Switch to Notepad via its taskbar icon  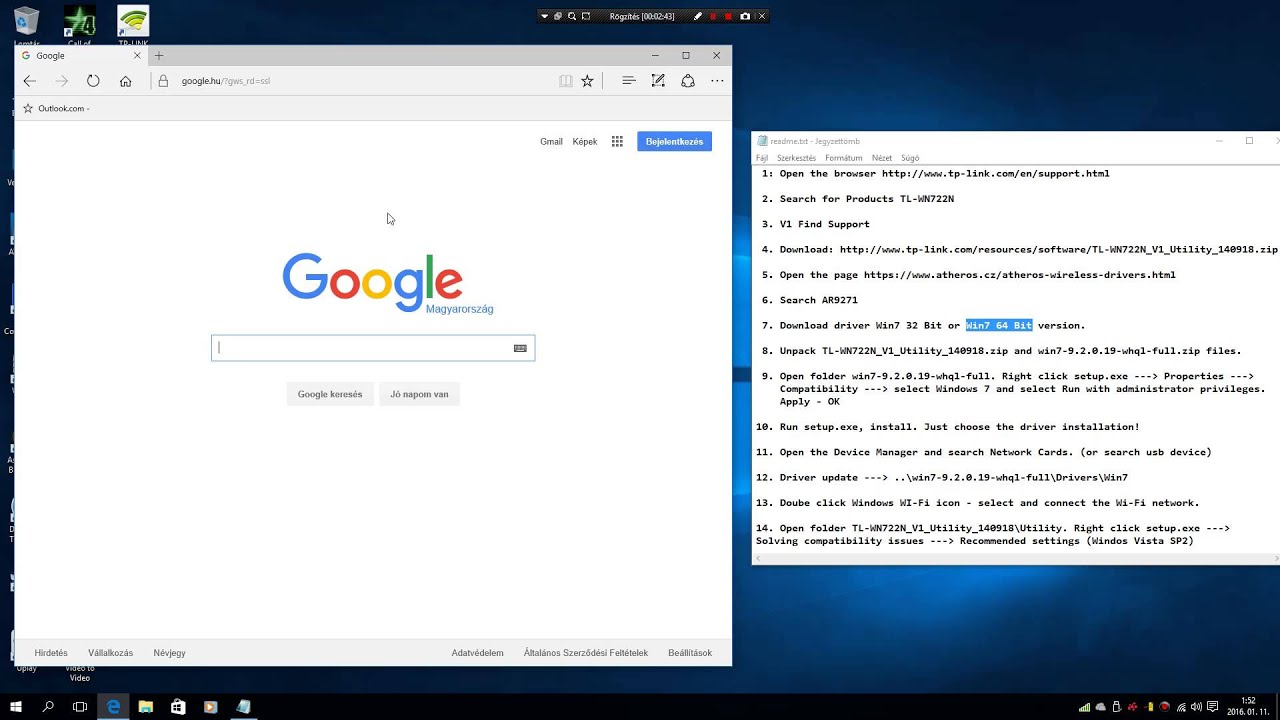(x=243, y=706)
